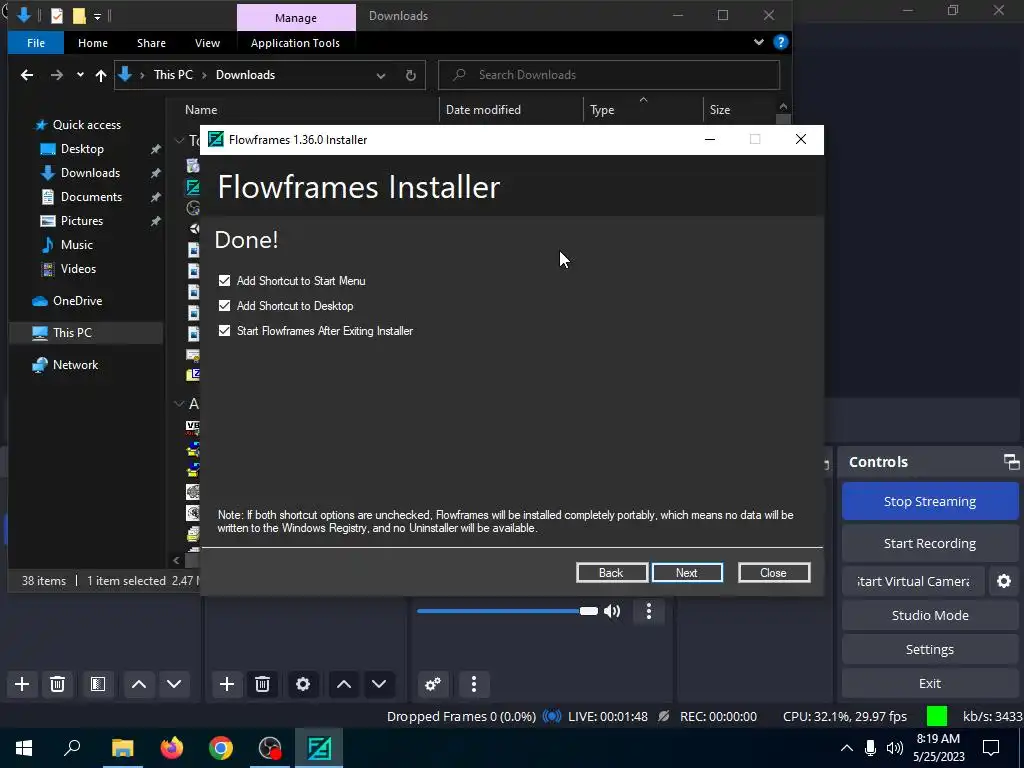Start the OBS Virtual Camera
The height and width of the screenshot is (768, 1024).
[x=913, y=581]
